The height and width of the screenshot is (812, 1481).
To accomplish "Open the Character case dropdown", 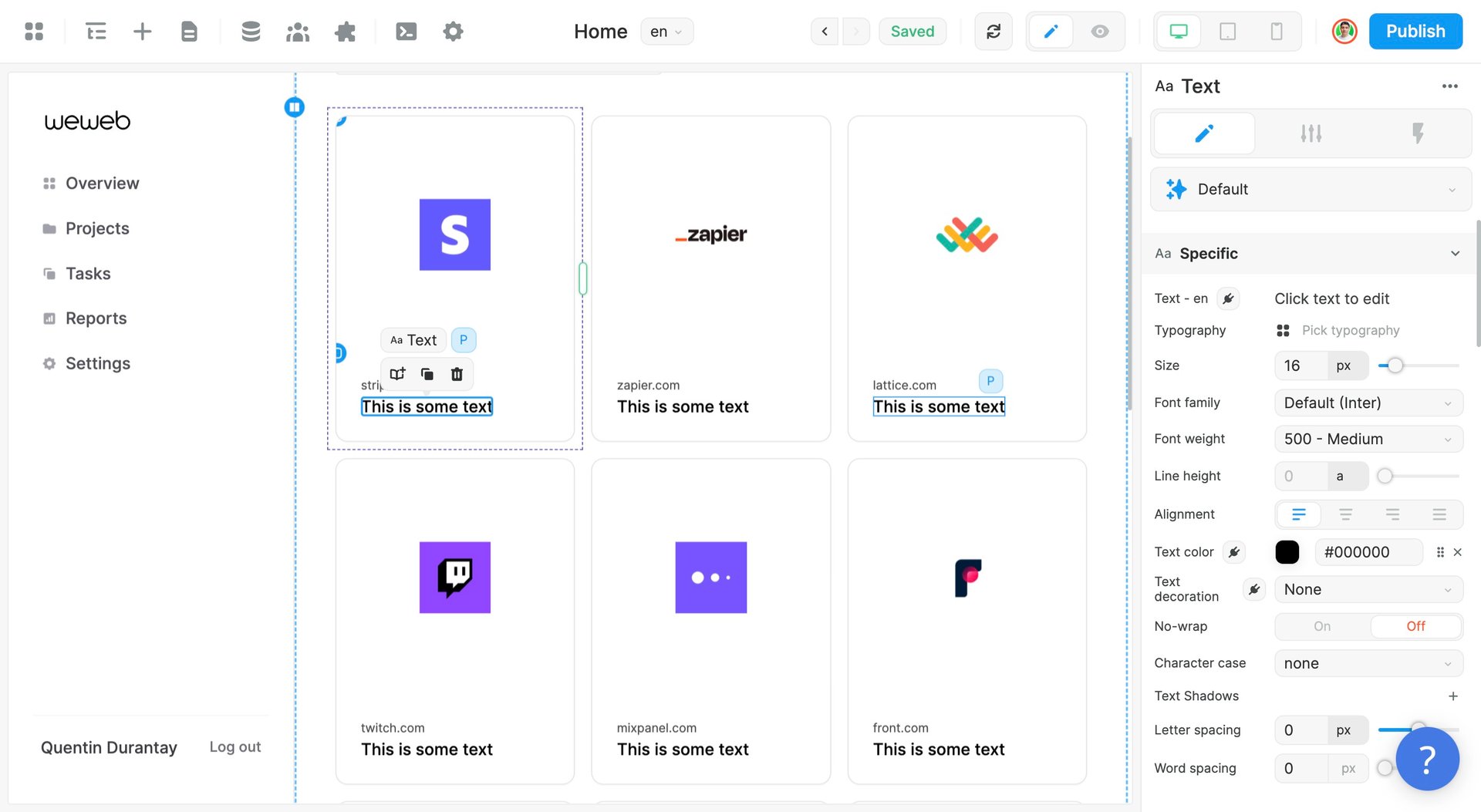I will tap(1368, 664).
